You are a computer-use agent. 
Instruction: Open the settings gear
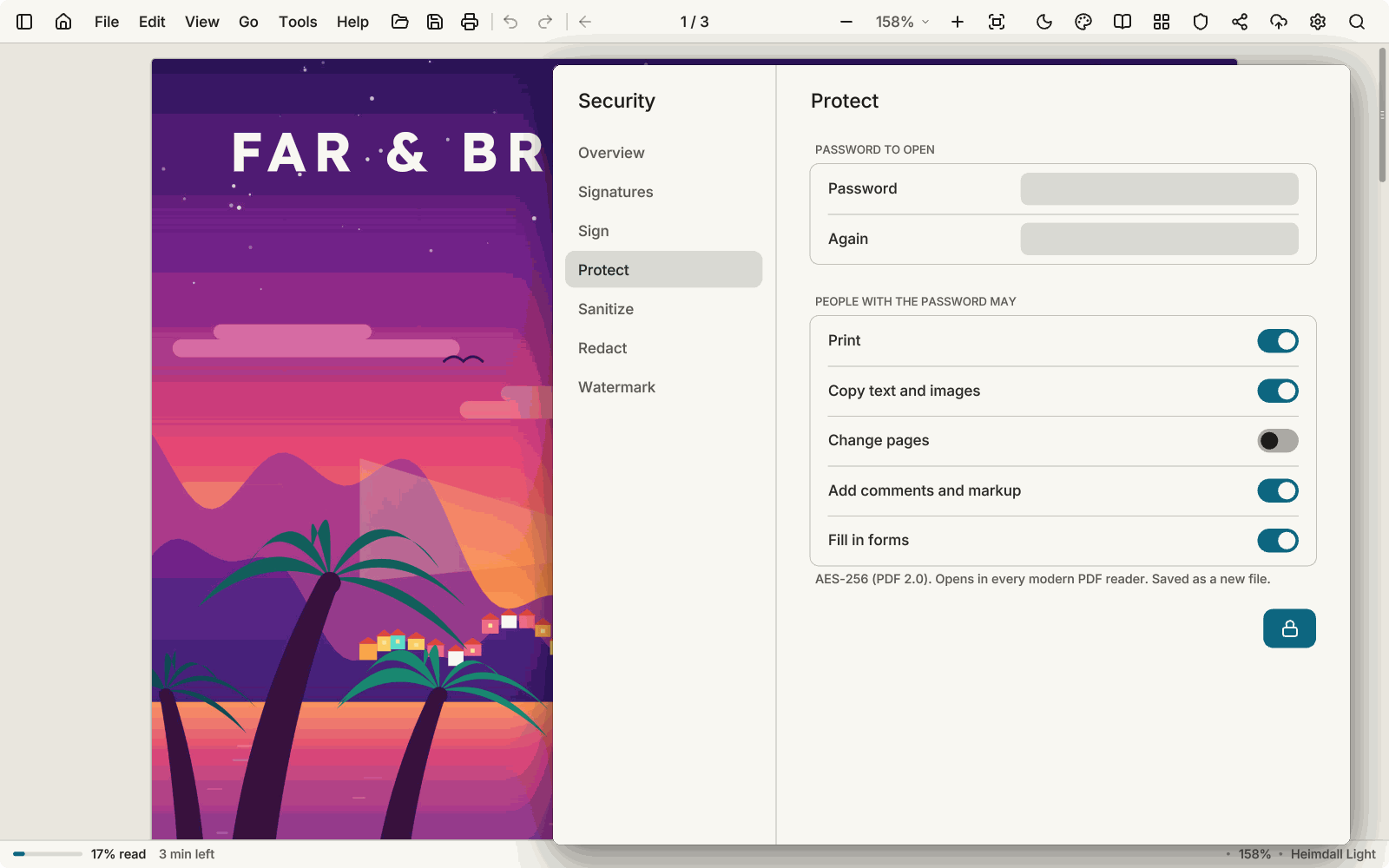[x=1318, y=22]
